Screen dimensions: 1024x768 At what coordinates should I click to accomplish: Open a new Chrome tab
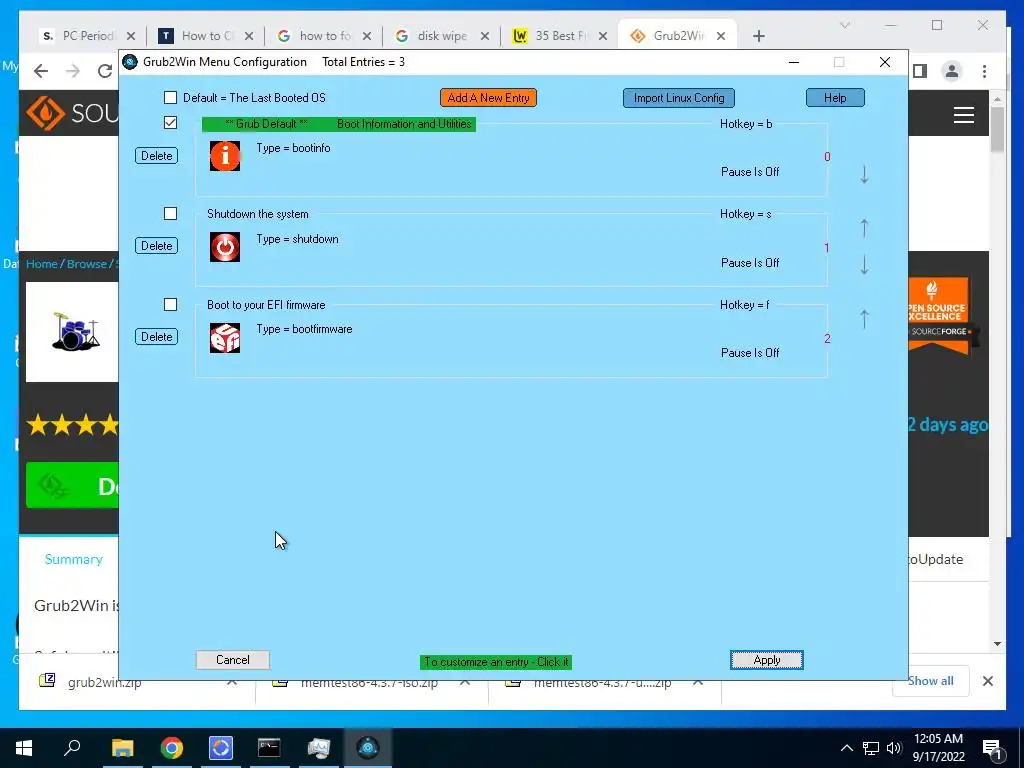pos(758,36)
